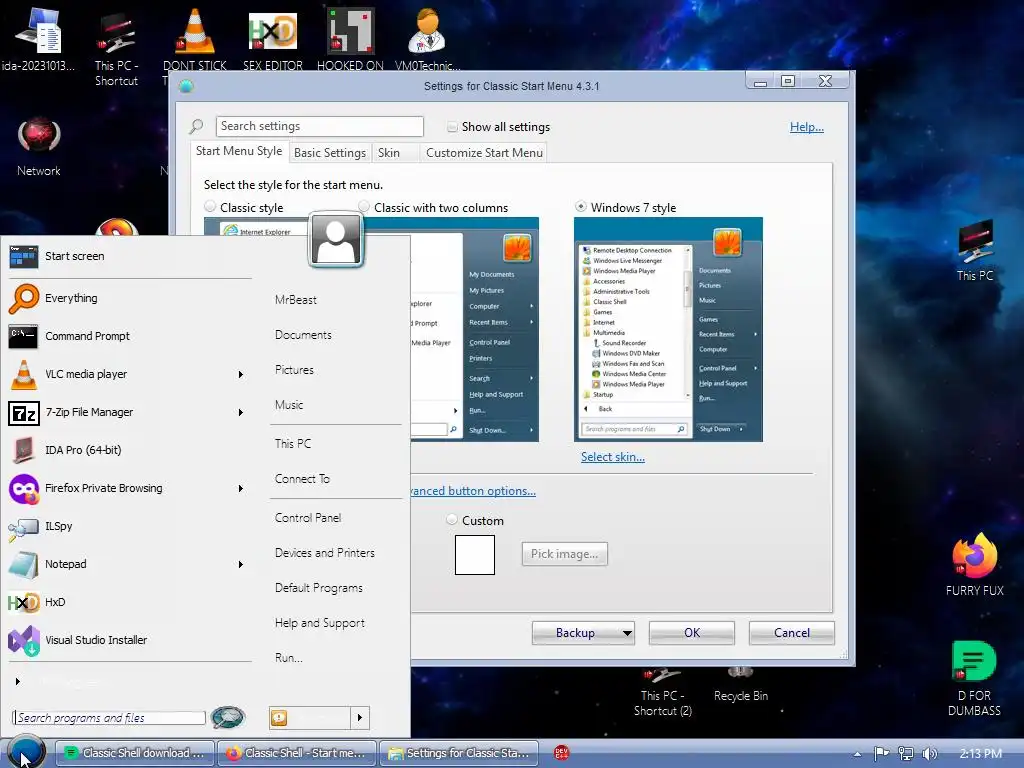Expand 7-Zip File Manager submenu arrow
Screen dimensions: 1024x768
point(241,412)
